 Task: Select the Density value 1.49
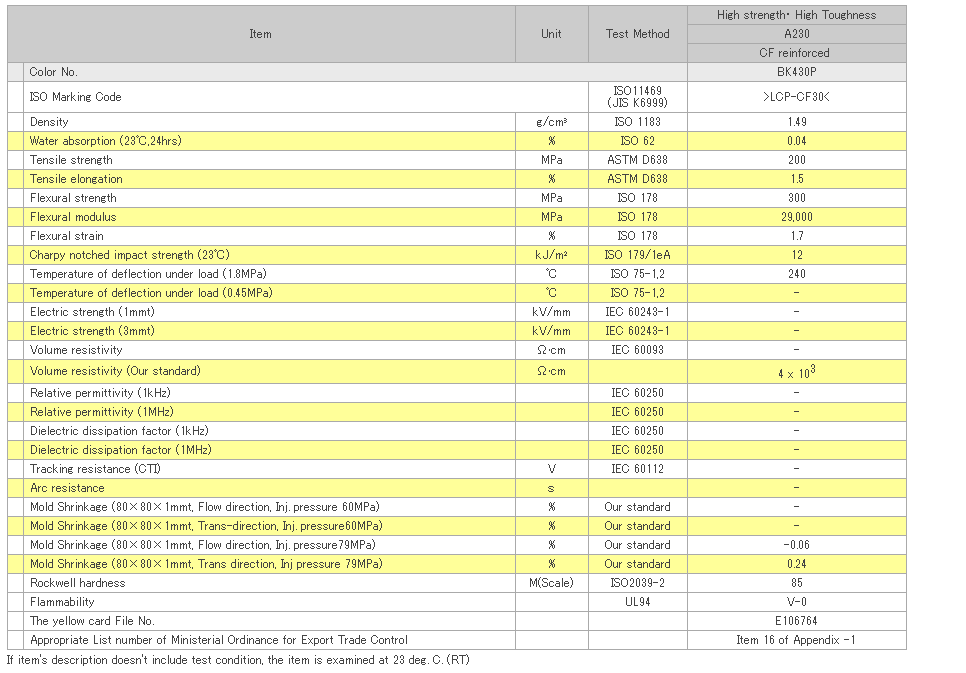pos(796,122)
